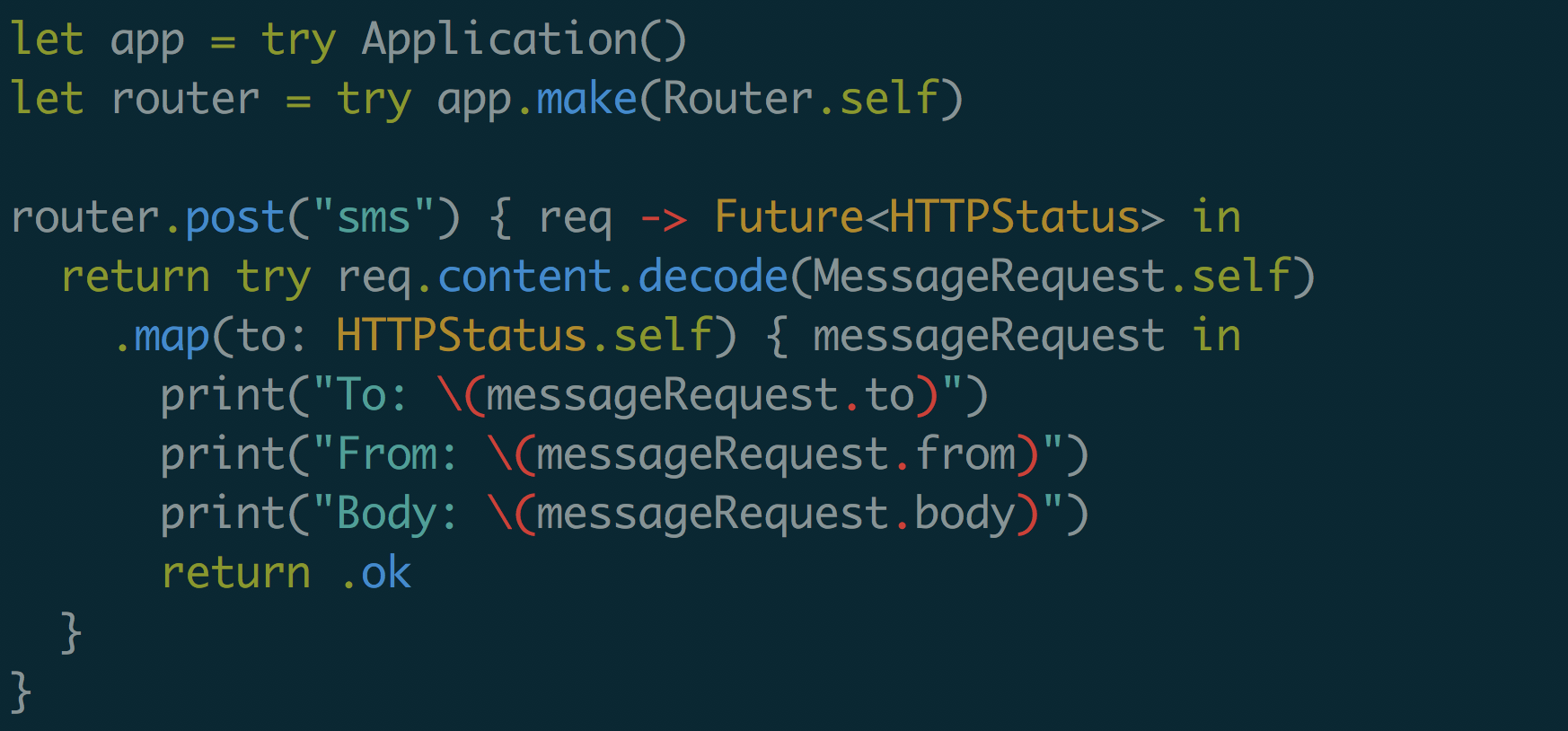Viewport: 1568px width, 731px height.
Task: Click HTTPStatus.self in map call
Action: 524,336
